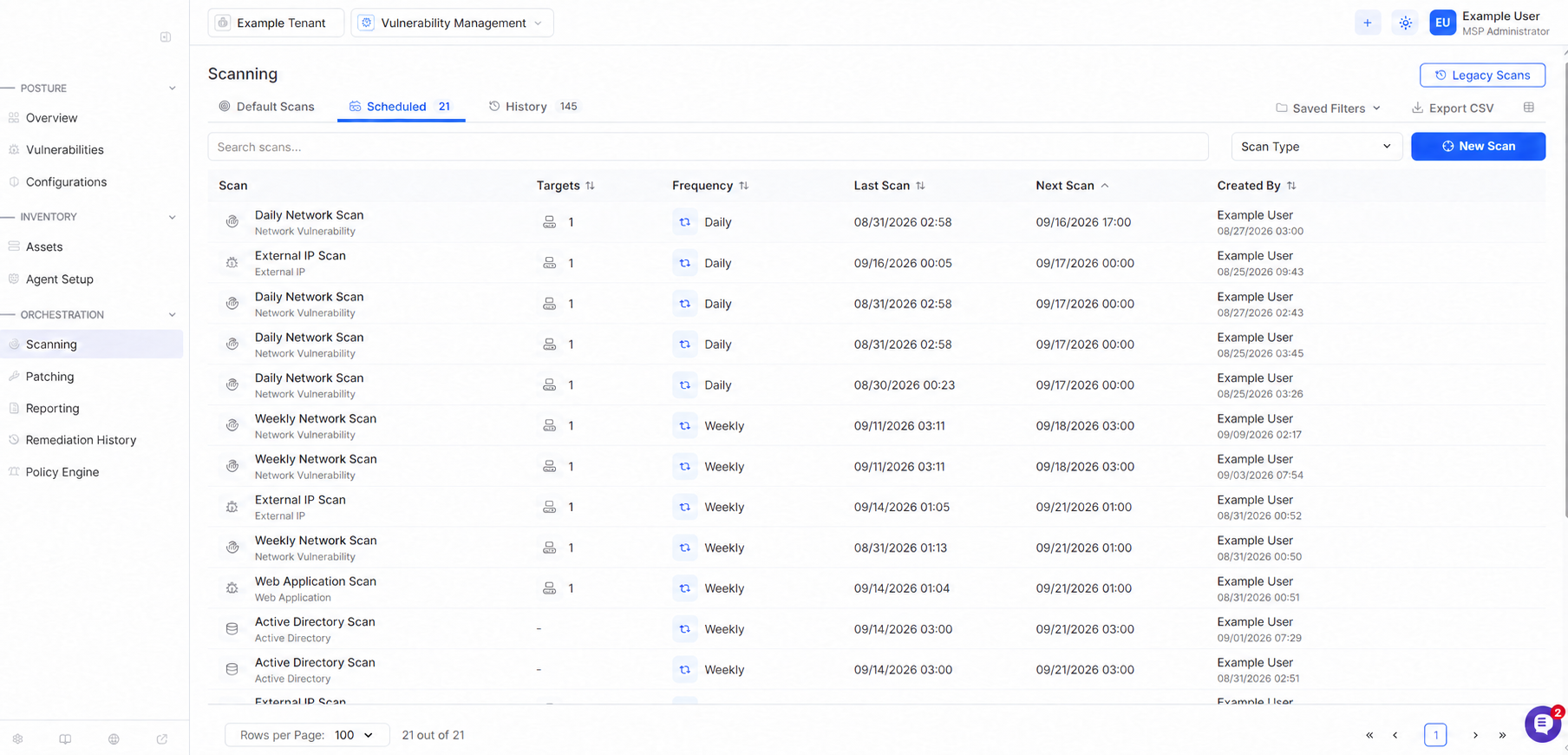Select page 1 in pagination
This screenshot has height=755, width=1568.
pos(1435,735)
